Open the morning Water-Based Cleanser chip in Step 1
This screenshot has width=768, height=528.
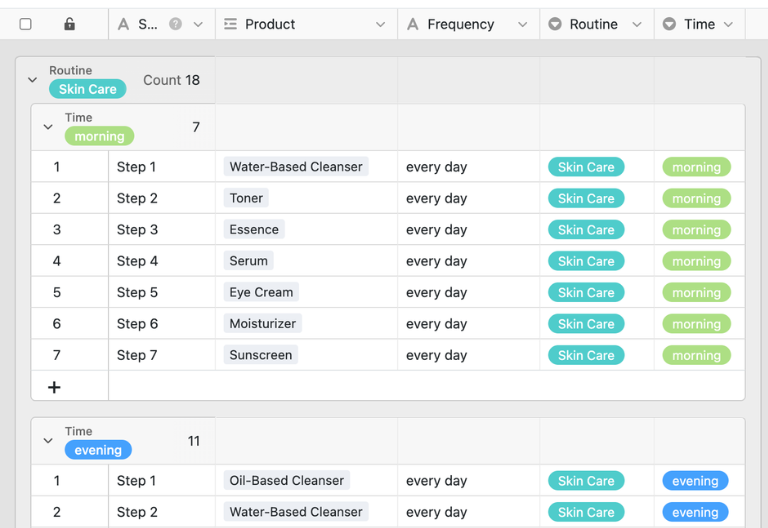[296, 167]
